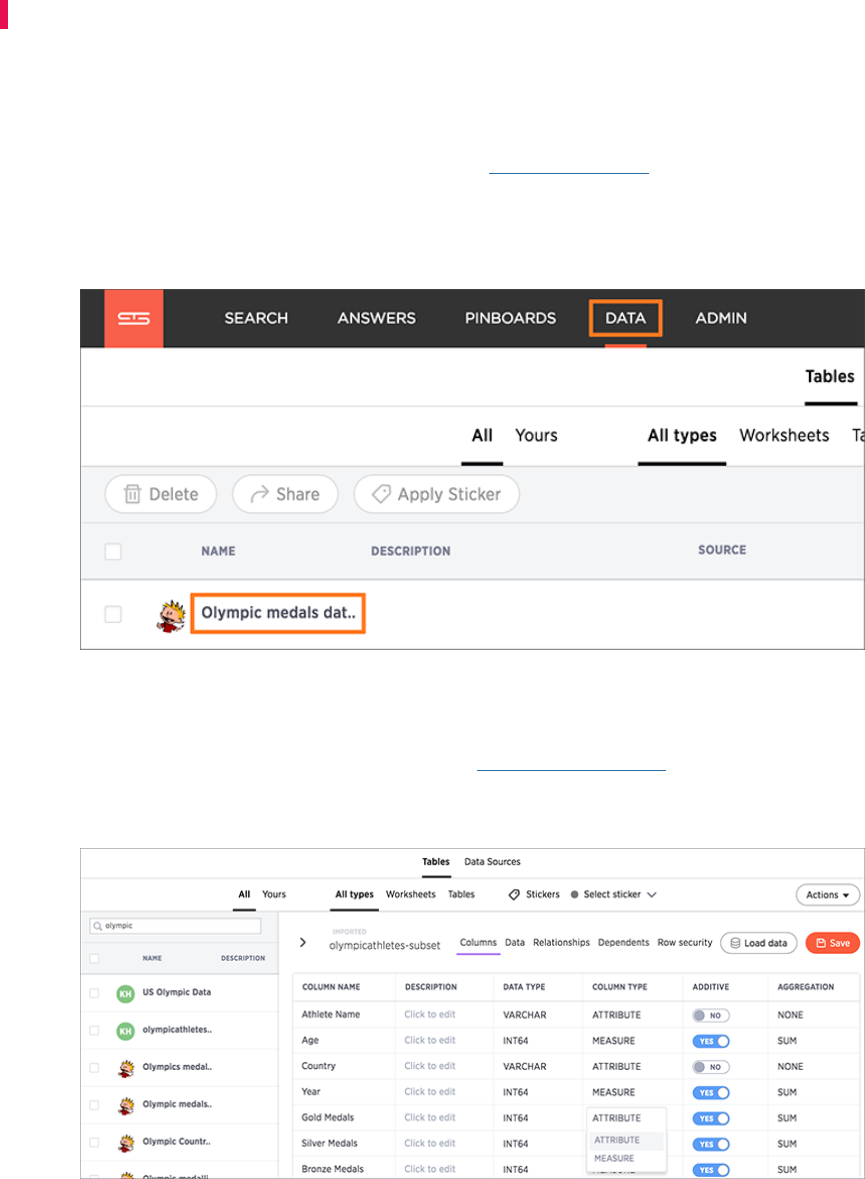Click the KH avatar next to olympicathletes..
The image size is (865, 1179).
point(126,1031)
